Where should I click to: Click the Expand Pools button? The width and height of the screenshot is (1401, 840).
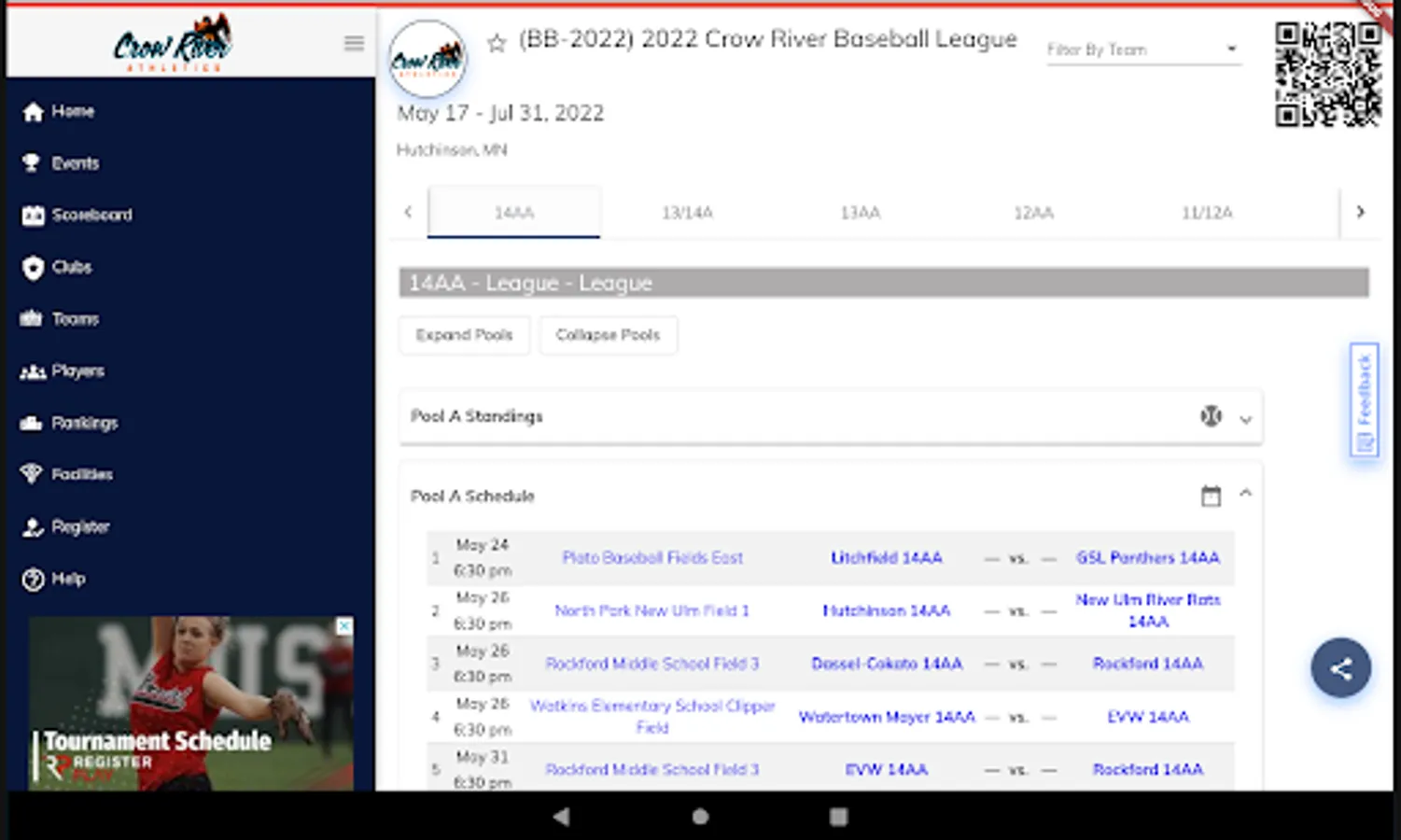[465, 335]
